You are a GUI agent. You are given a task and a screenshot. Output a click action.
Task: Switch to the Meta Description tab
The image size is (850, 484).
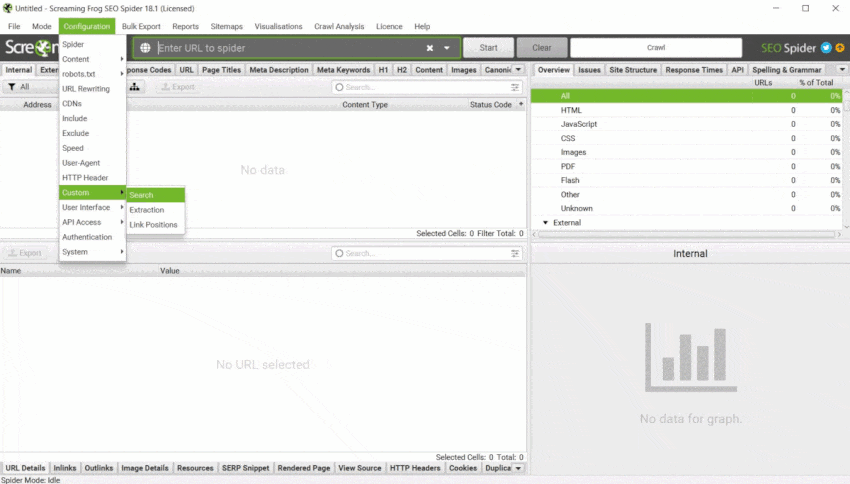click(279, 70)
